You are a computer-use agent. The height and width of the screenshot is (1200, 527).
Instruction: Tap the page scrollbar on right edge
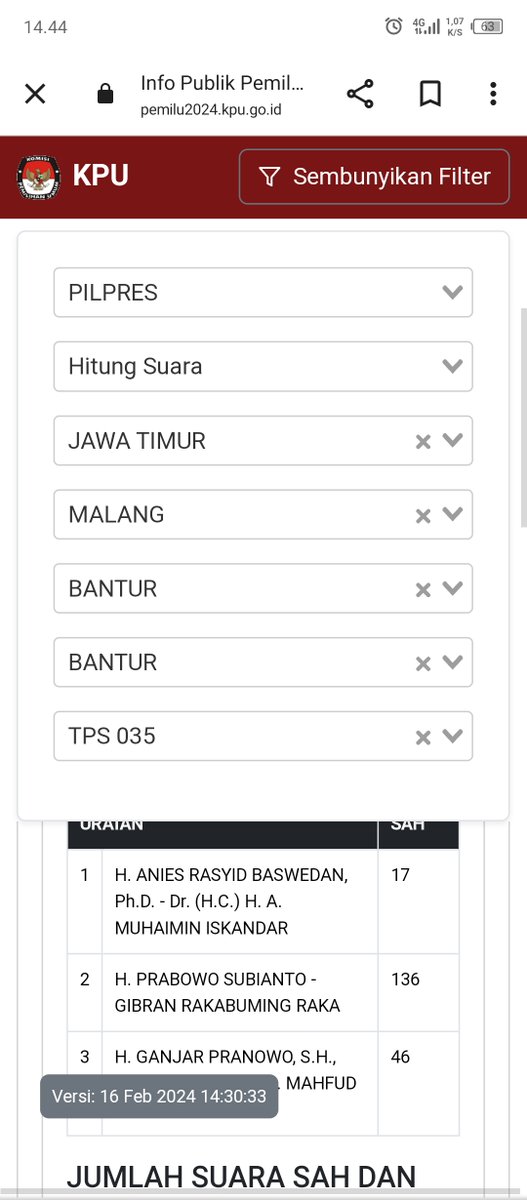click(x=522, y=417)
